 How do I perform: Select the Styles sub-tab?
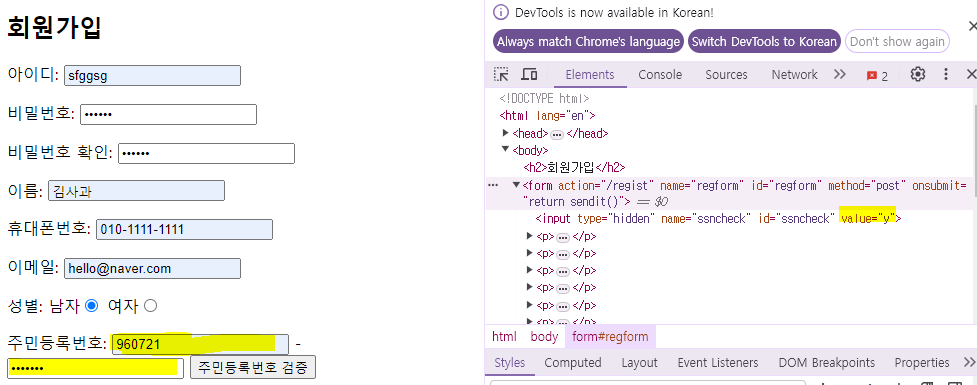pos(510,363)
